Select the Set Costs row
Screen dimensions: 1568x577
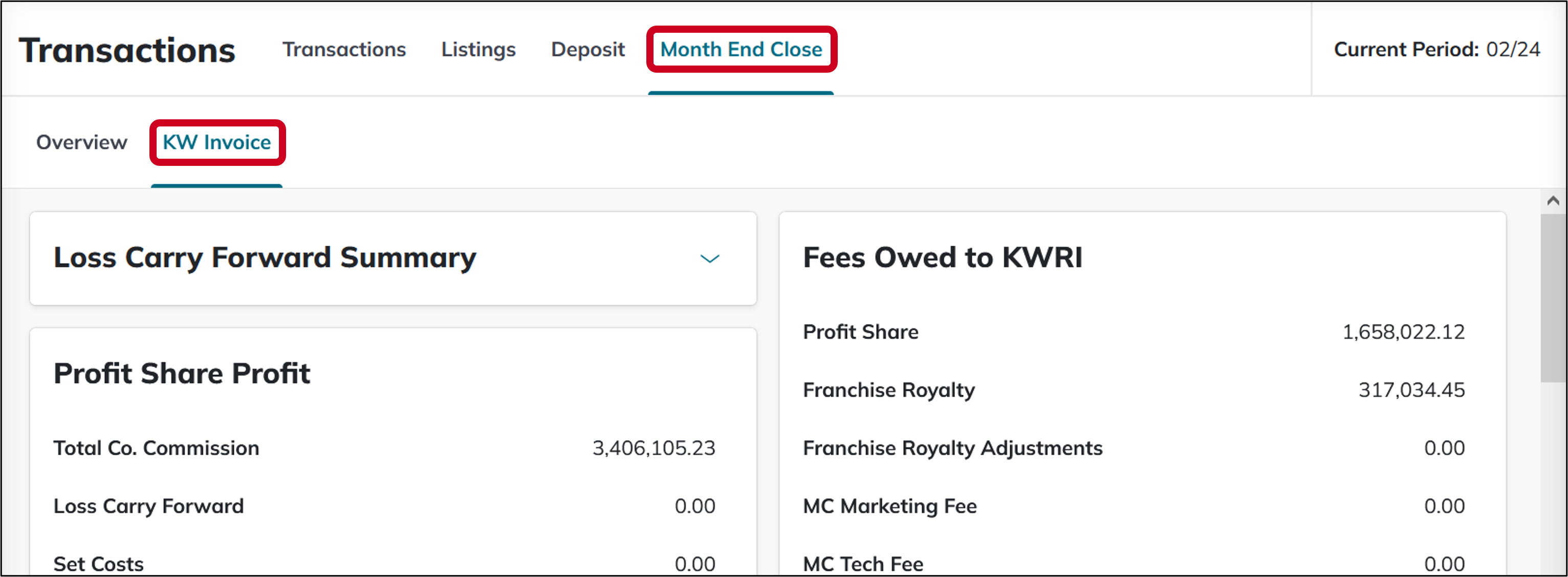point(99,563)
